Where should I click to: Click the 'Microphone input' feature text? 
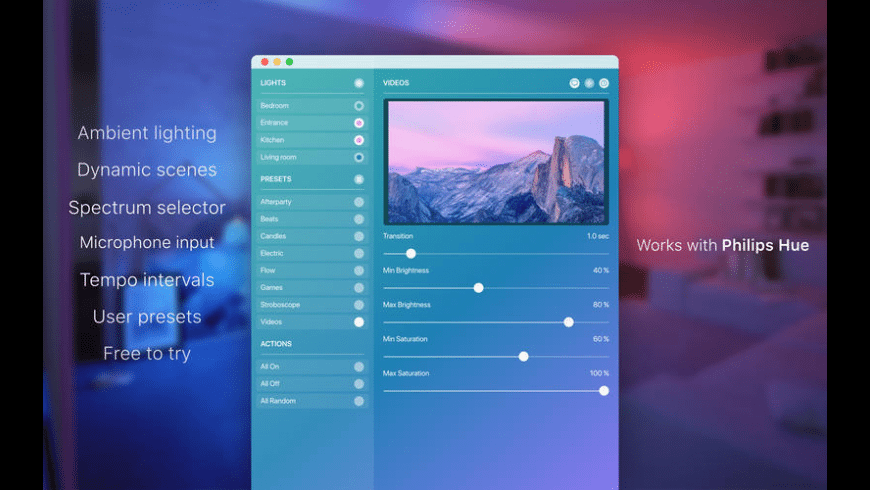[147, 243]
